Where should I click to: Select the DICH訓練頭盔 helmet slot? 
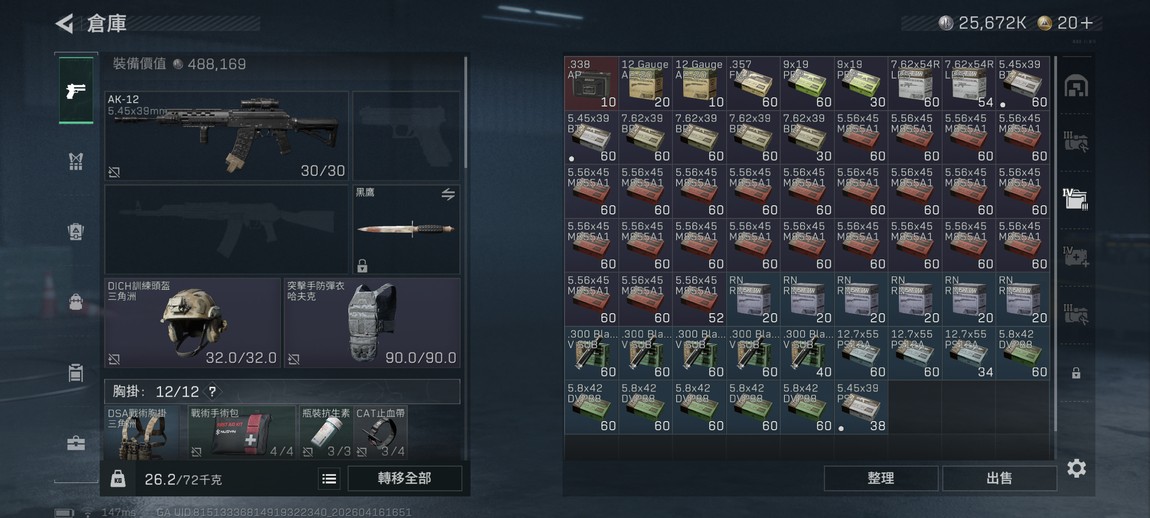pos(192,322)
